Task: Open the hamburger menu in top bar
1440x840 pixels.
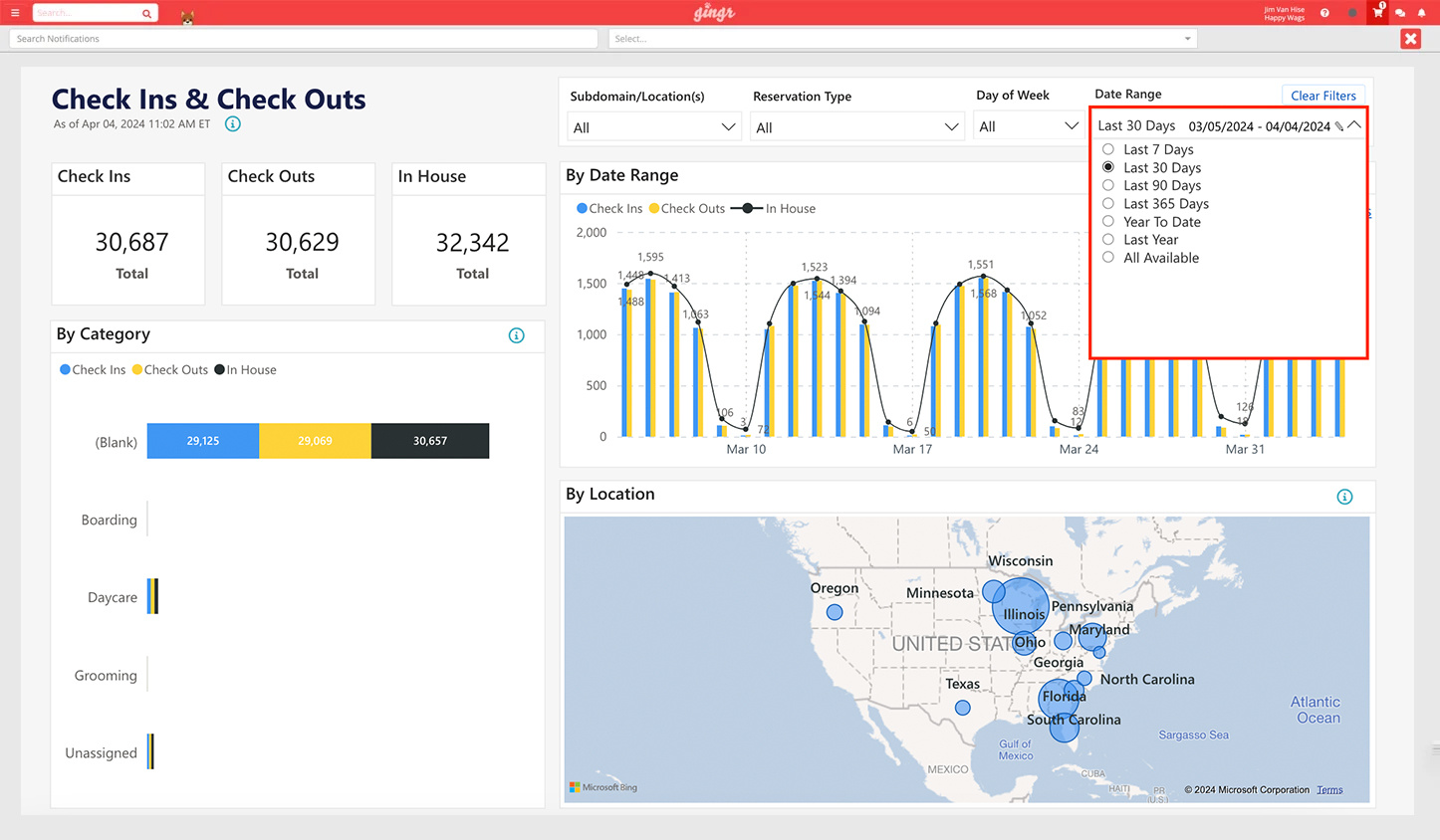Action: 15,13
